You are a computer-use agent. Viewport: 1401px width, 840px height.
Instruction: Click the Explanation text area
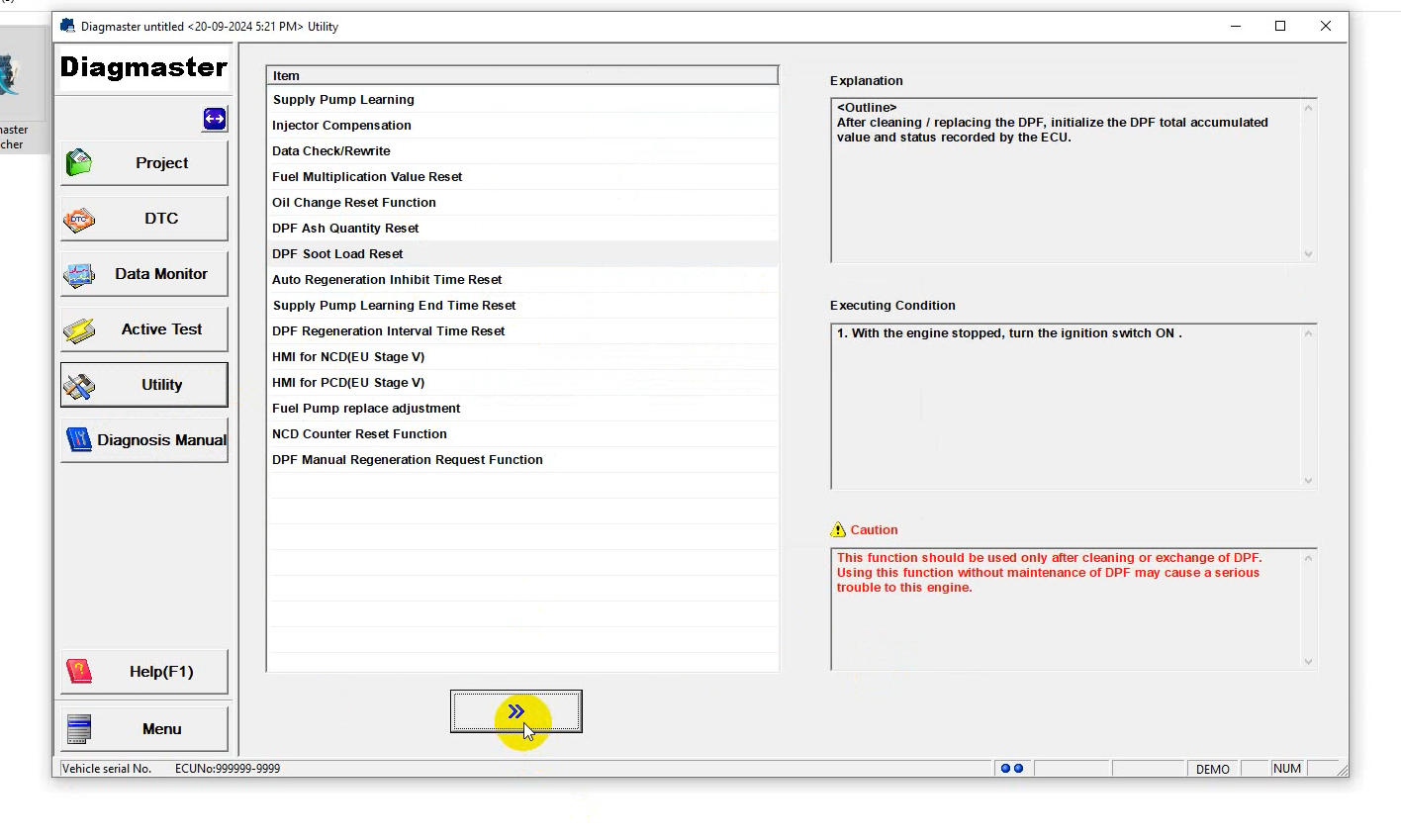click(1074, 180)
